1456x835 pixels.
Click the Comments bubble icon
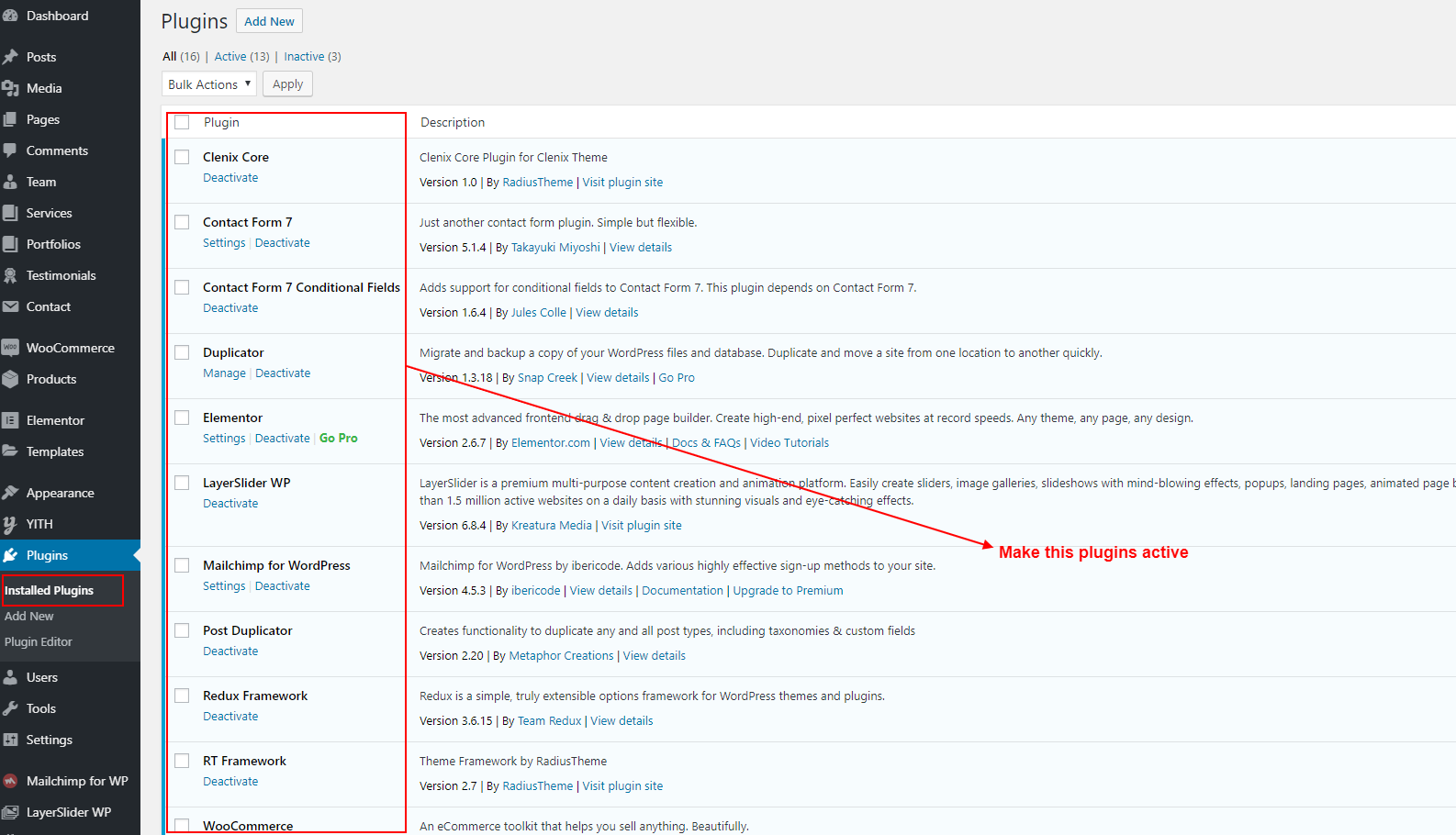[x=10, y=150]
